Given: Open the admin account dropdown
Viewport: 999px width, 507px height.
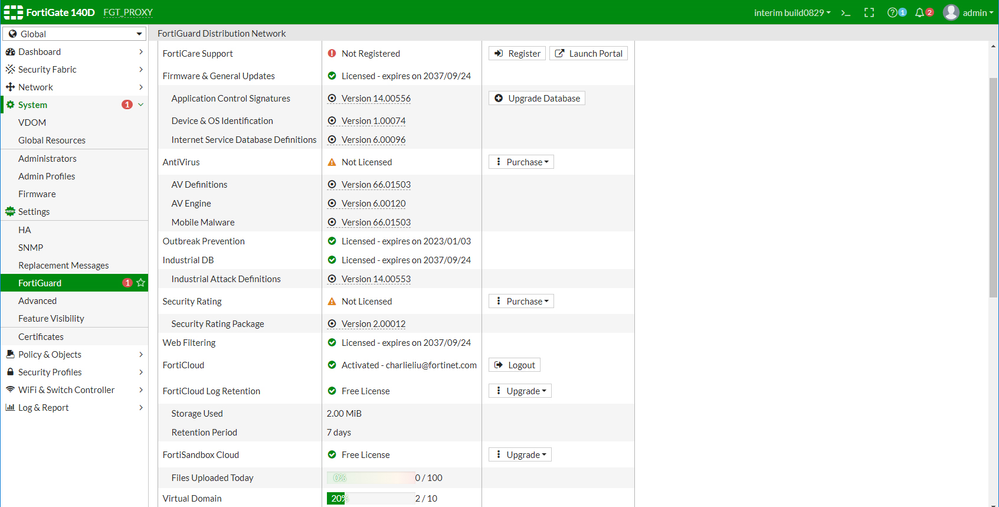Looking at the screenshot, I should click(x=978, y=13).
